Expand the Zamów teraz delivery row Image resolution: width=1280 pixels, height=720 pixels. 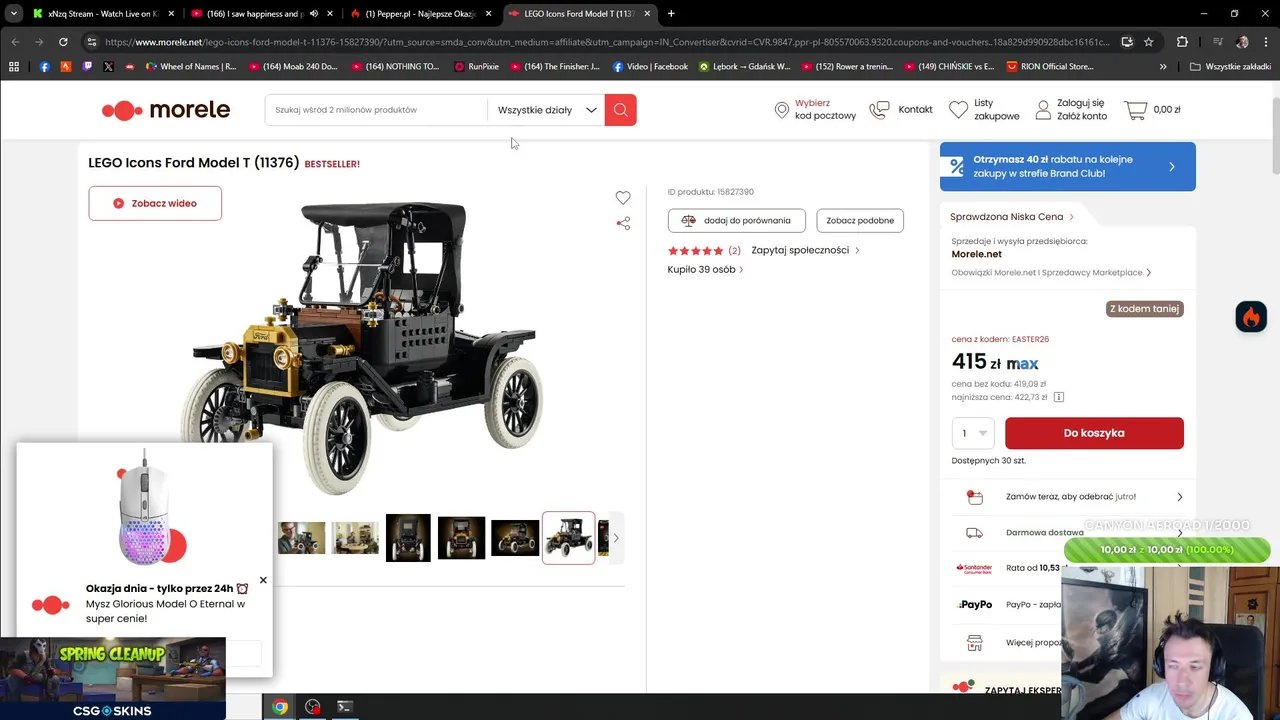tap(1067, 497)
